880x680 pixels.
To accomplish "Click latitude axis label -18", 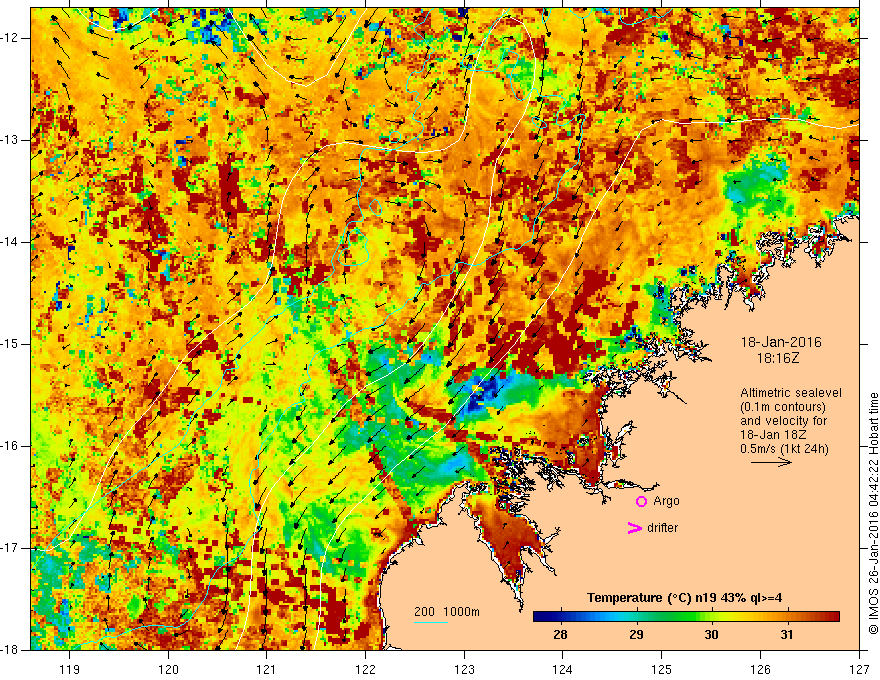I will pyautogui.click(x=10, y=650).
